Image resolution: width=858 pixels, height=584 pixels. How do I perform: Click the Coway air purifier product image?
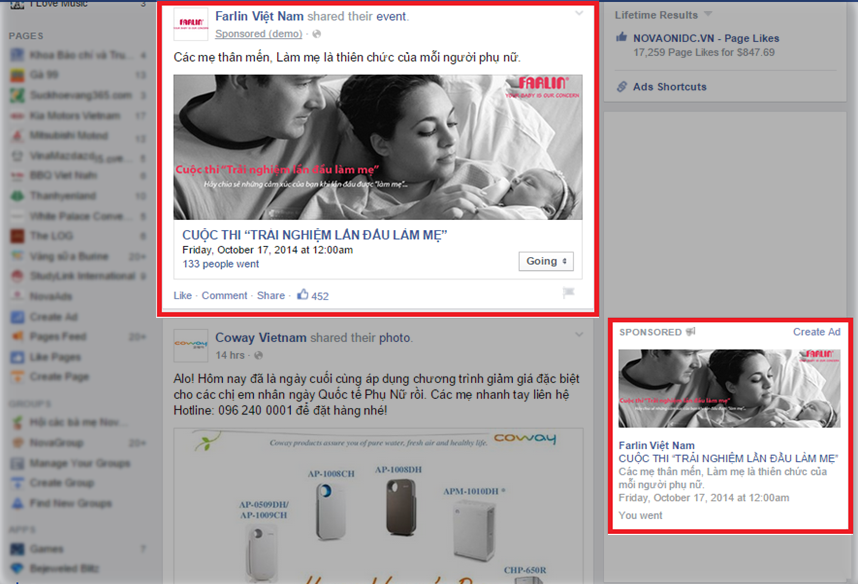coord(378,506)
